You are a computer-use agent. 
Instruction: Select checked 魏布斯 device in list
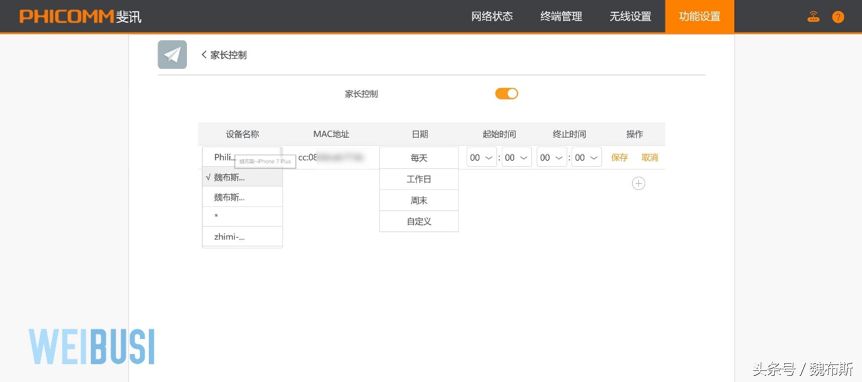coord(242,178)
